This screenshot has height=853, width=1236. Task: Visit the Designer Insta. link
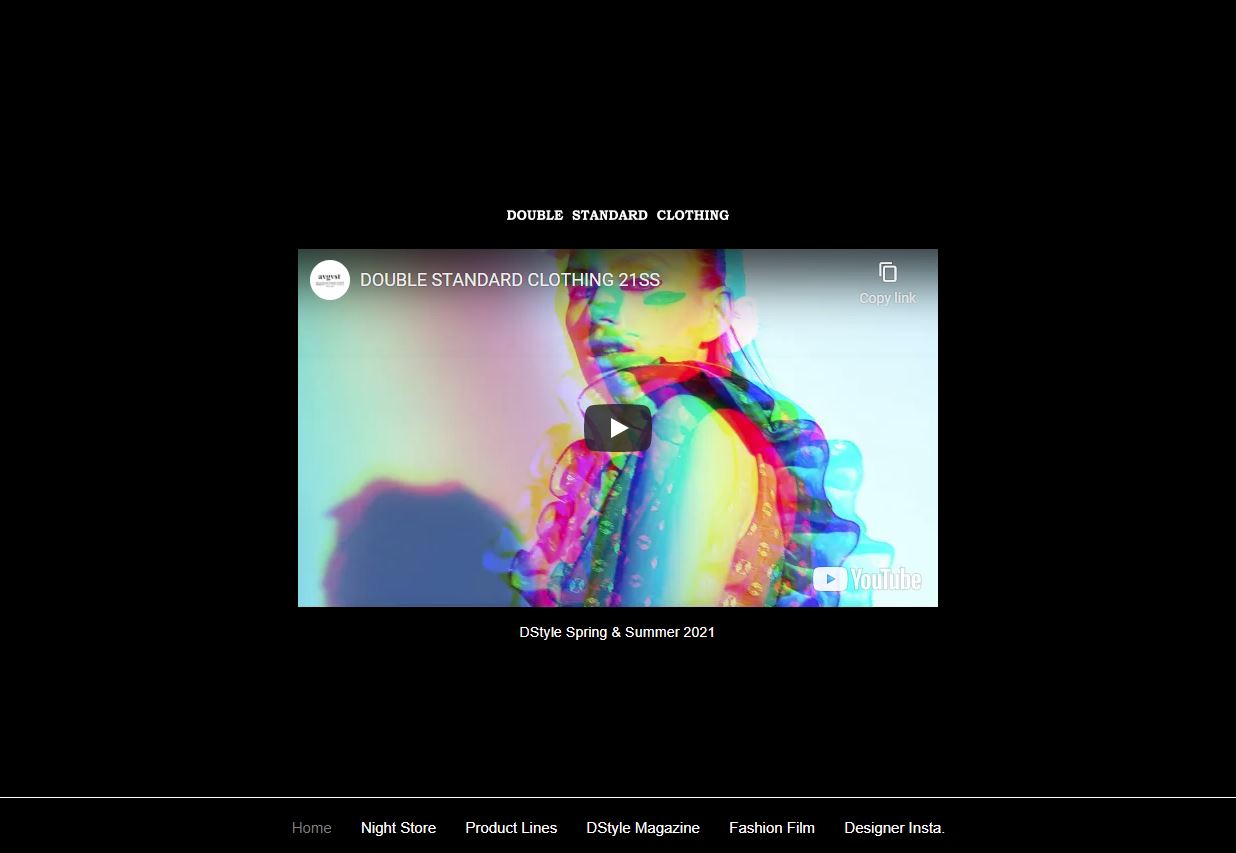[x=894, y=828]
